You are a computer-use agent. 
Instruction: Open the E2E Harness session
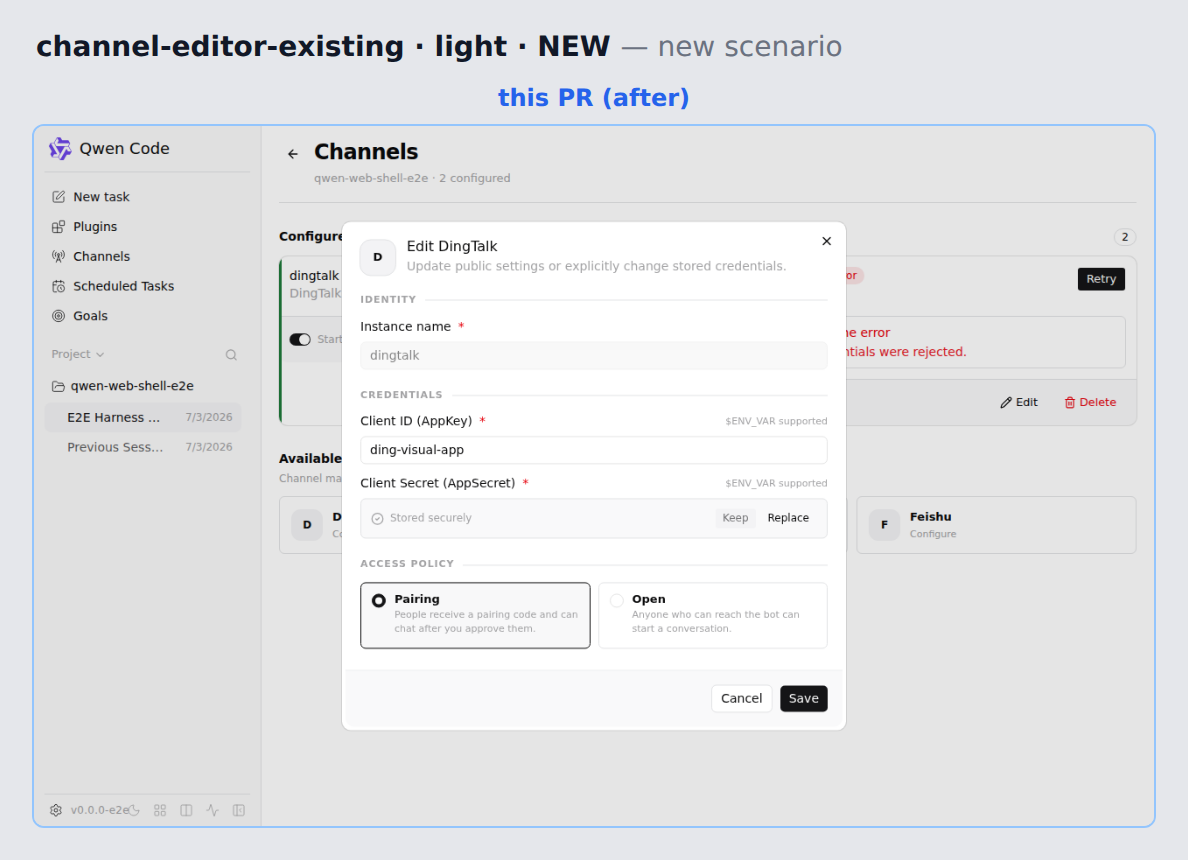tap(143, 417)
